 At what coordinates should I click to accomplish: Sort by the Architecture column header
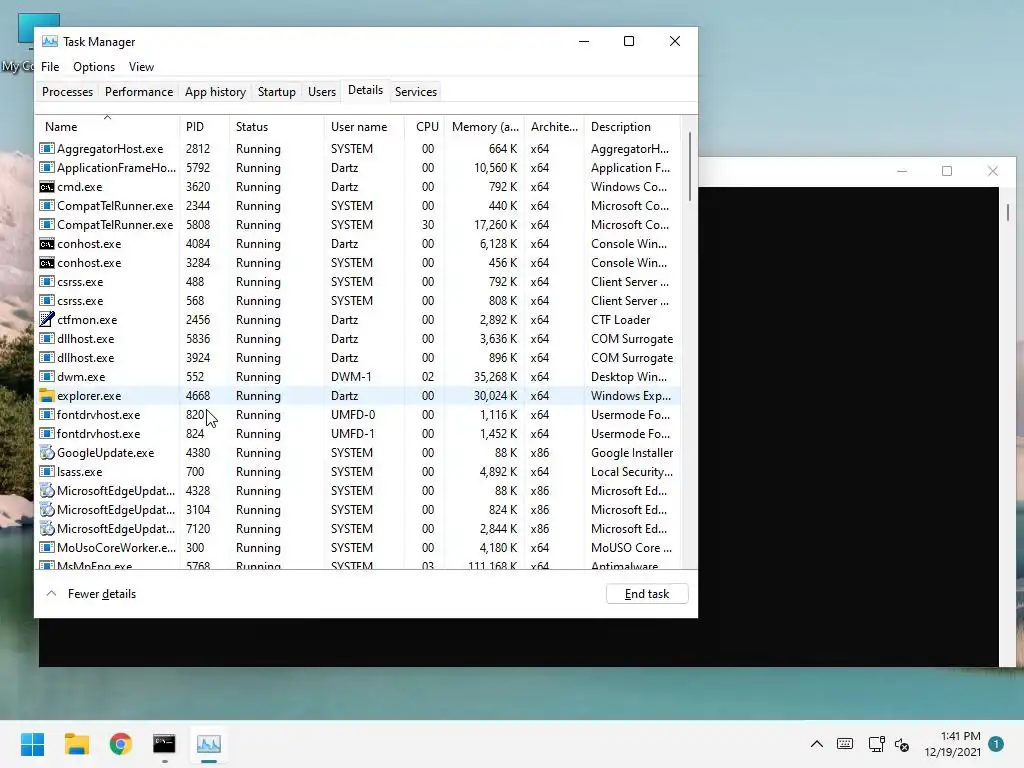[x=554, y=127]
